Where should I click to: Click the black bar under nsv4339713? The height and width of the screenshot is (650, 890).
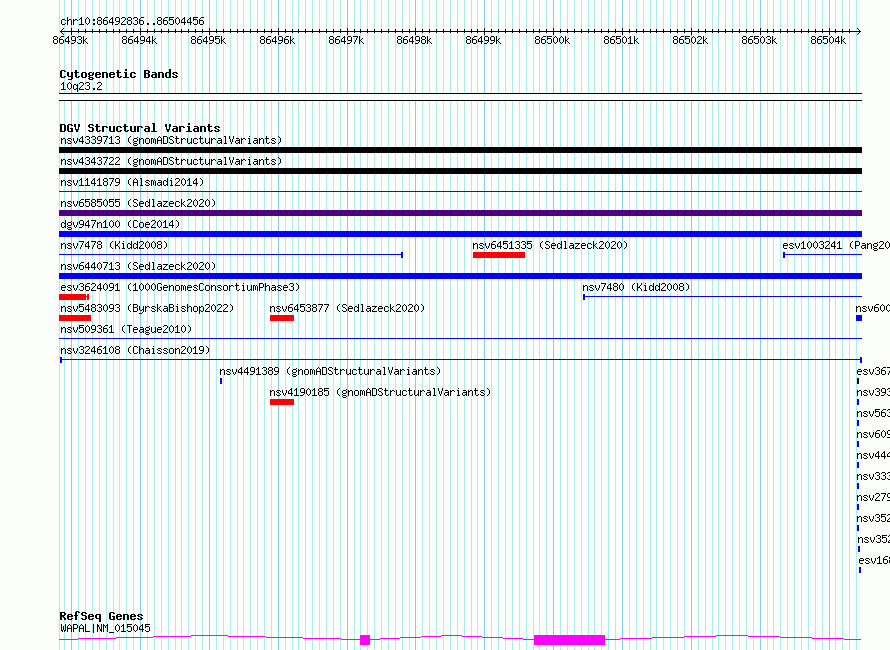(460, 150)
